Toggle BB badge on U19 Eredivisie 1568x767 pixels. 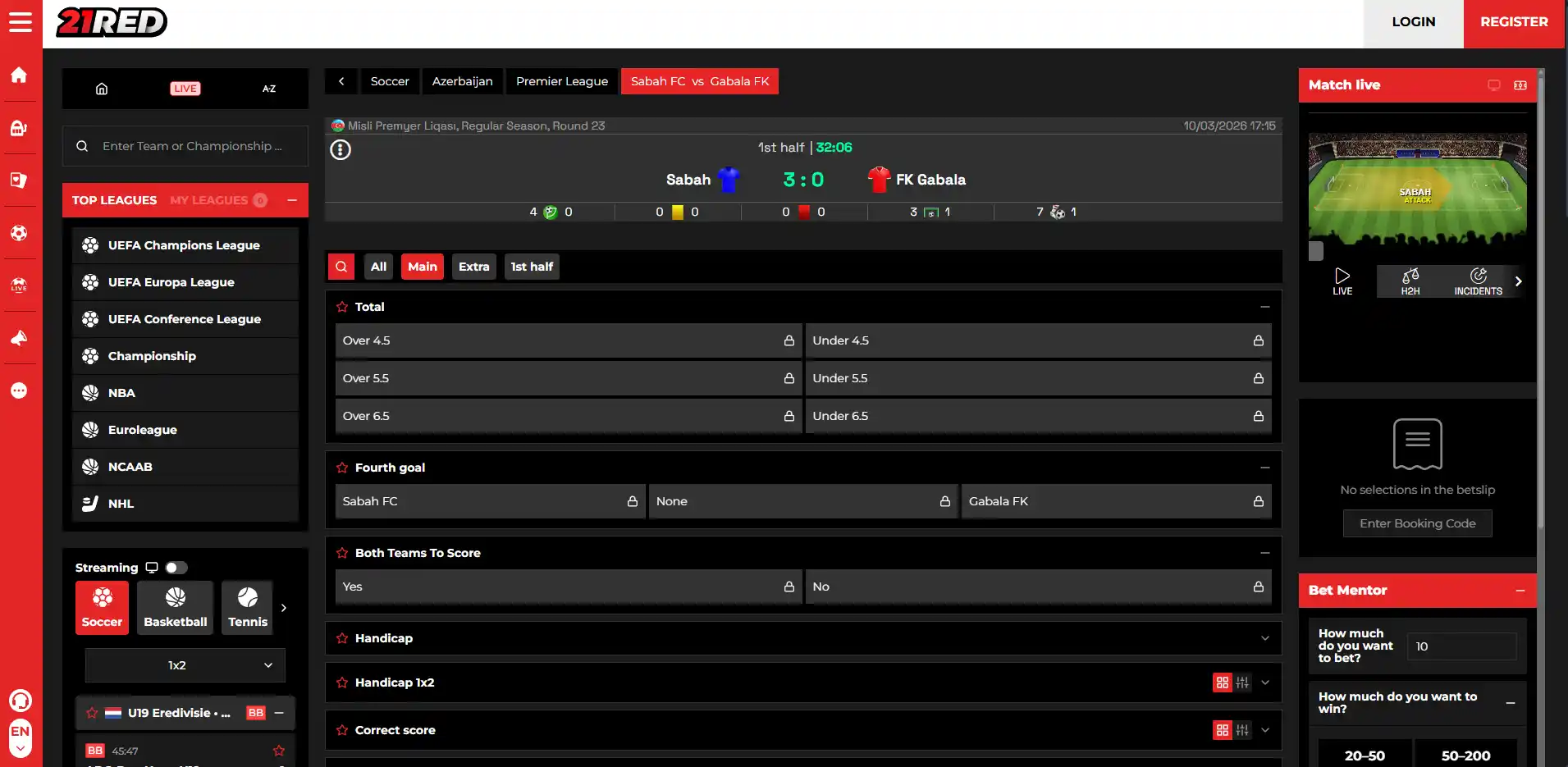click(256, 713)
